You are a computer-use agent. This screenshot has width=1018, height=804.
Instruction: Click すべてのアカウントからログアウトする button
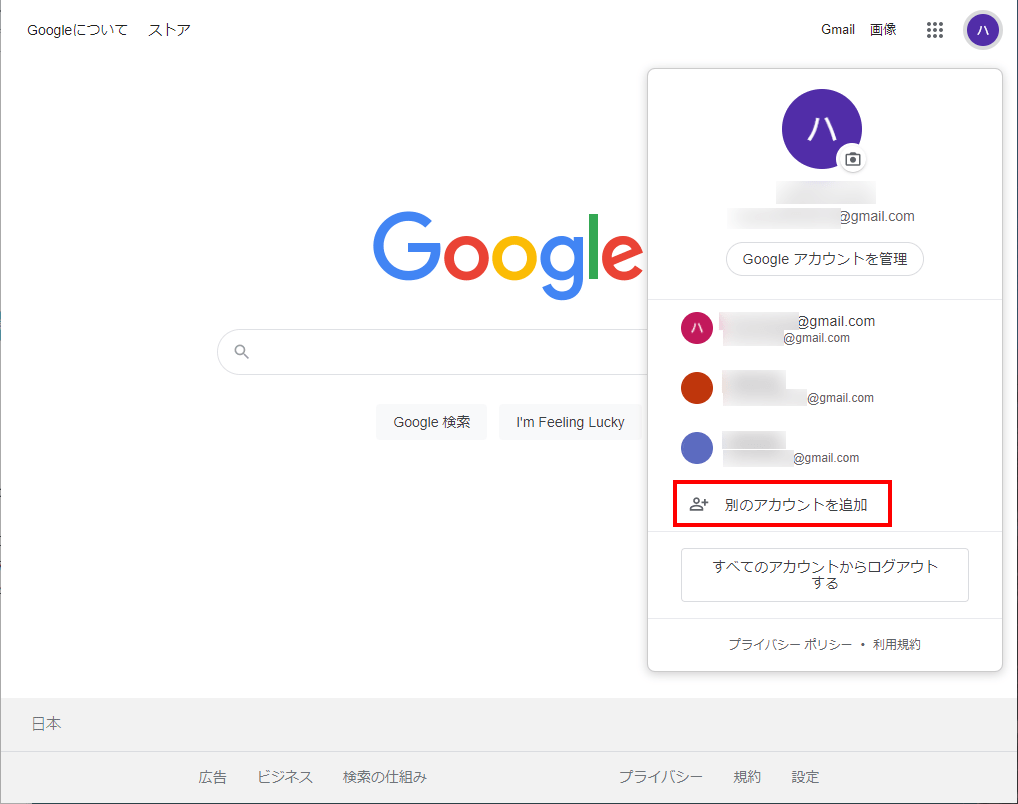[825, 575]
